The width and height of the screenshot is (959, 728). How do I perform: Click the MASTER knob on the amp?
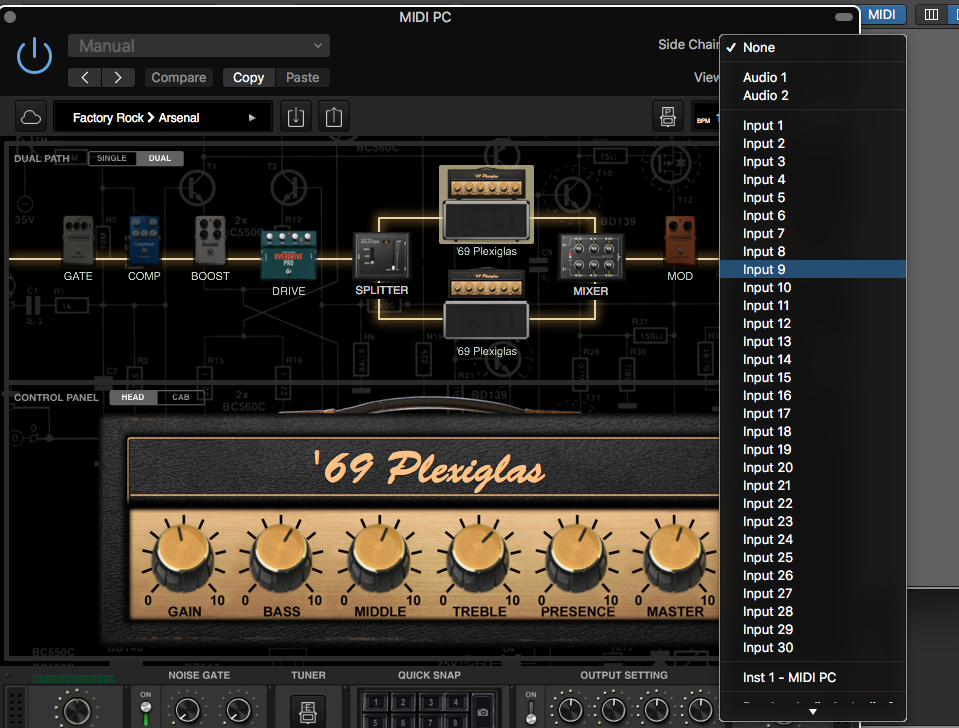coord(674,555)
